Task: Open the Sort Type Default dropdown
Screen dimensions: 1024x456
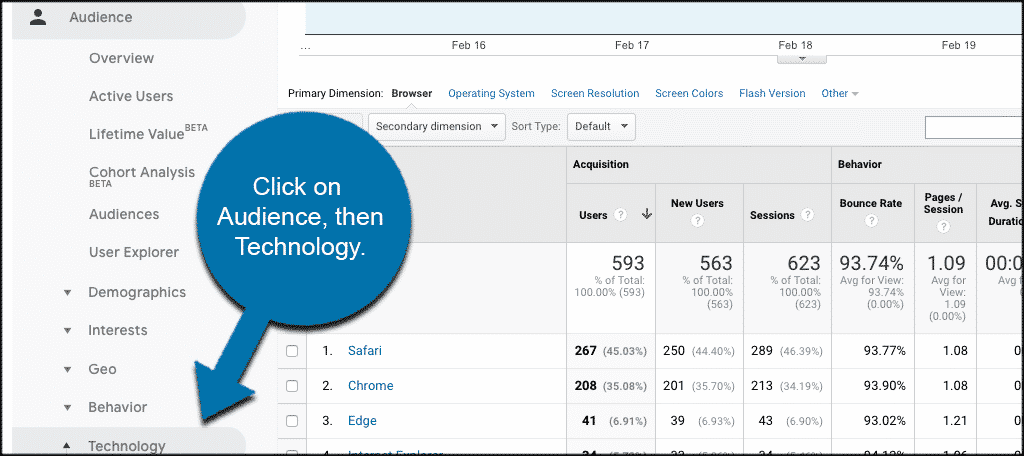Action: click(601, 126)
